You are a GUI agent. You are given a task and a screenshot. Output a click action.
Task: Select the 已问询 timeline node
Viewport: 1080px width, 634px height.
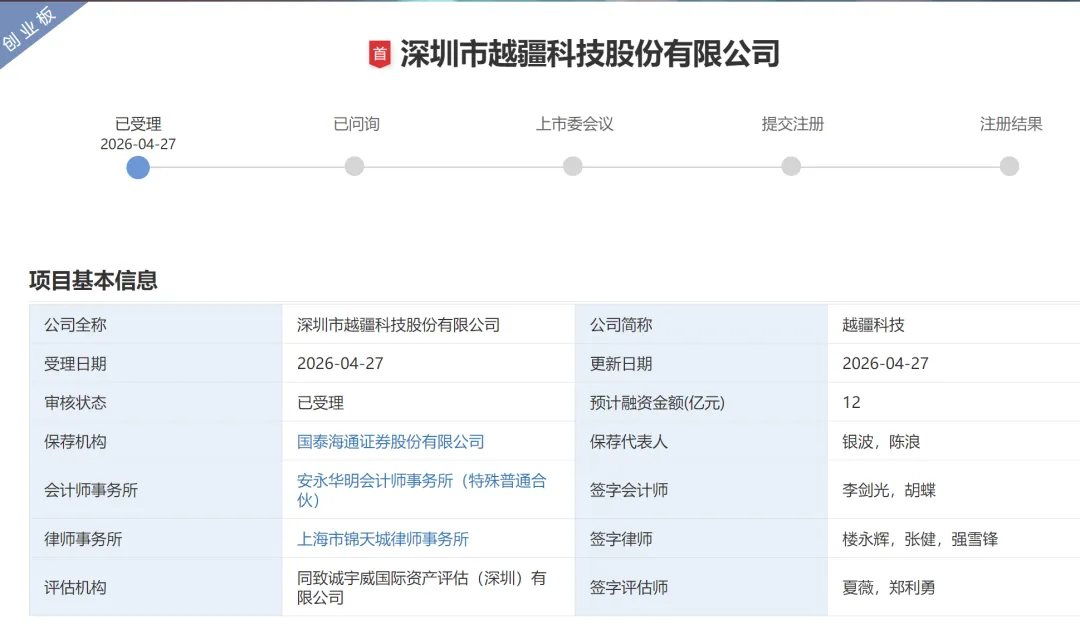(354, 166)
